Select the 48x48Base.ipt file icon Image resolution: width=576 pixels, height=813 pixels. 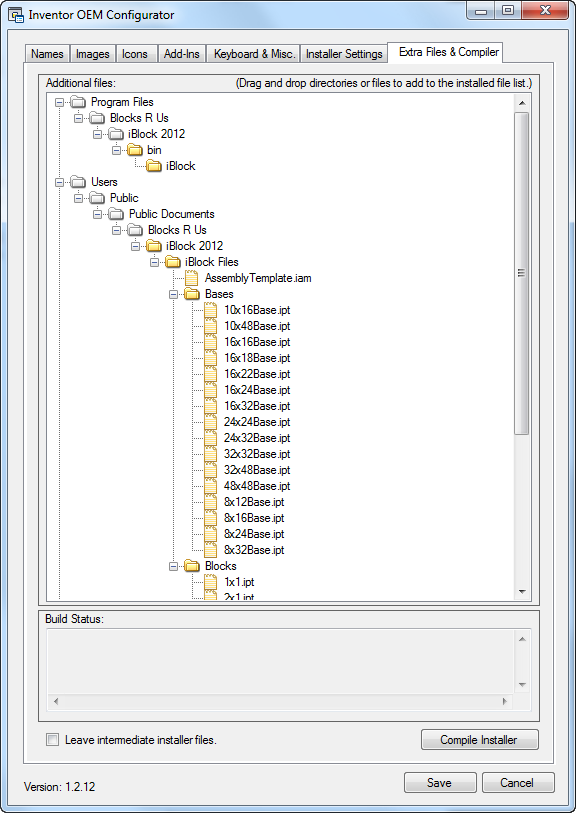(x=210, y=486)
